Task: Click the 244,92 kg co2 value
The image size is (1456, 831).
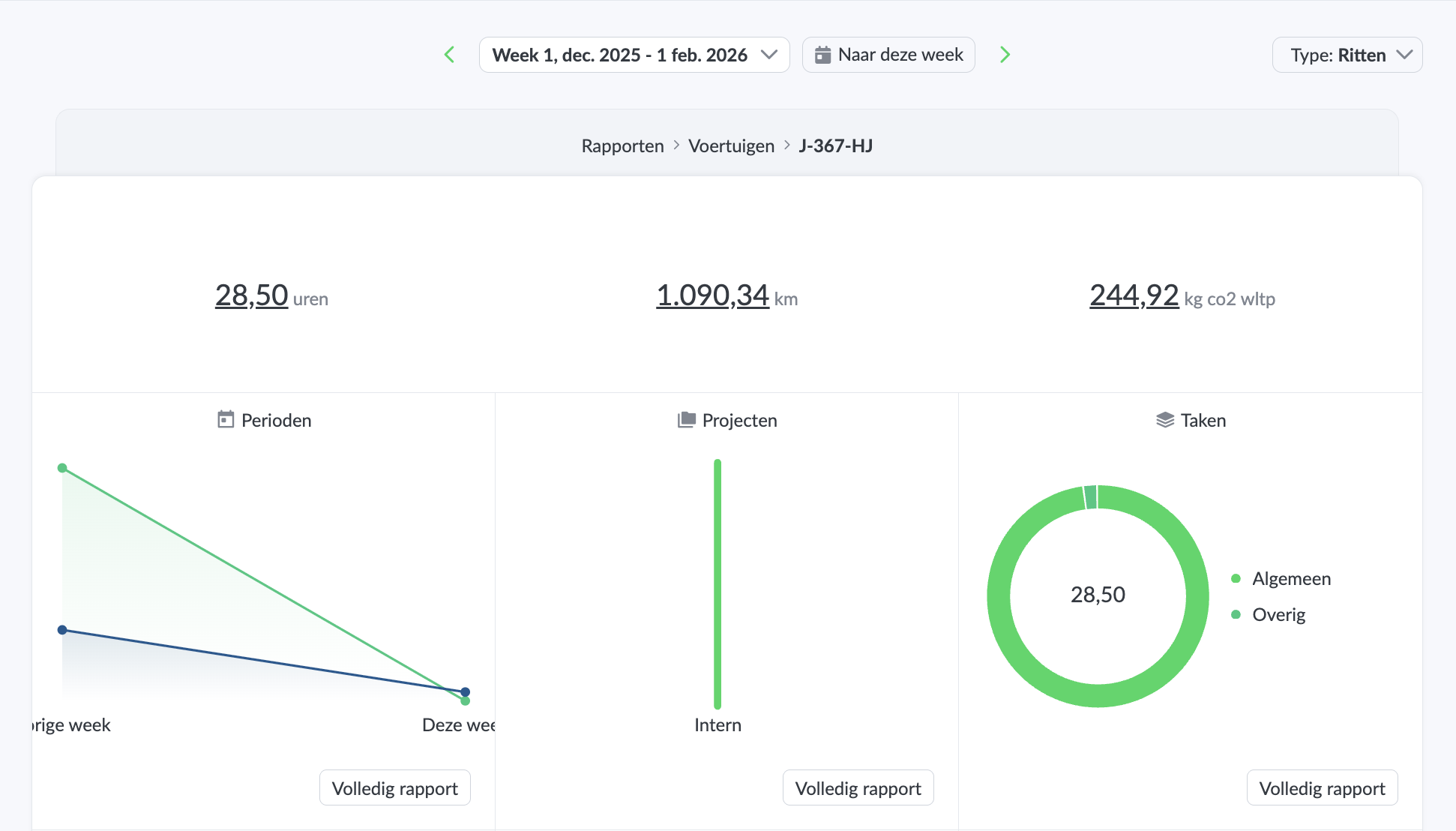Action: (1134, 295)
